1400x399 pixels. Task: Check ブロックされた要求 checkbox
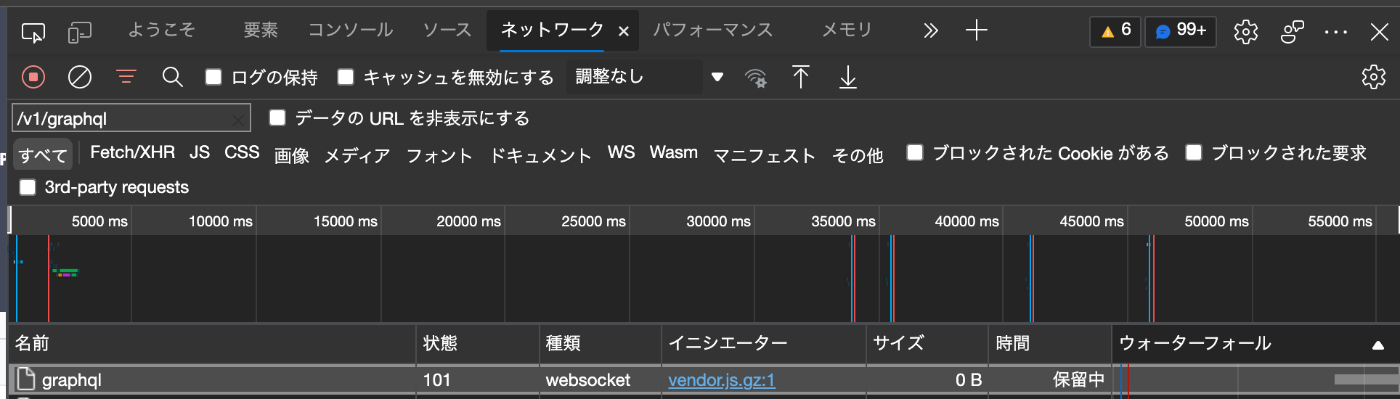tap(1193, 153)
